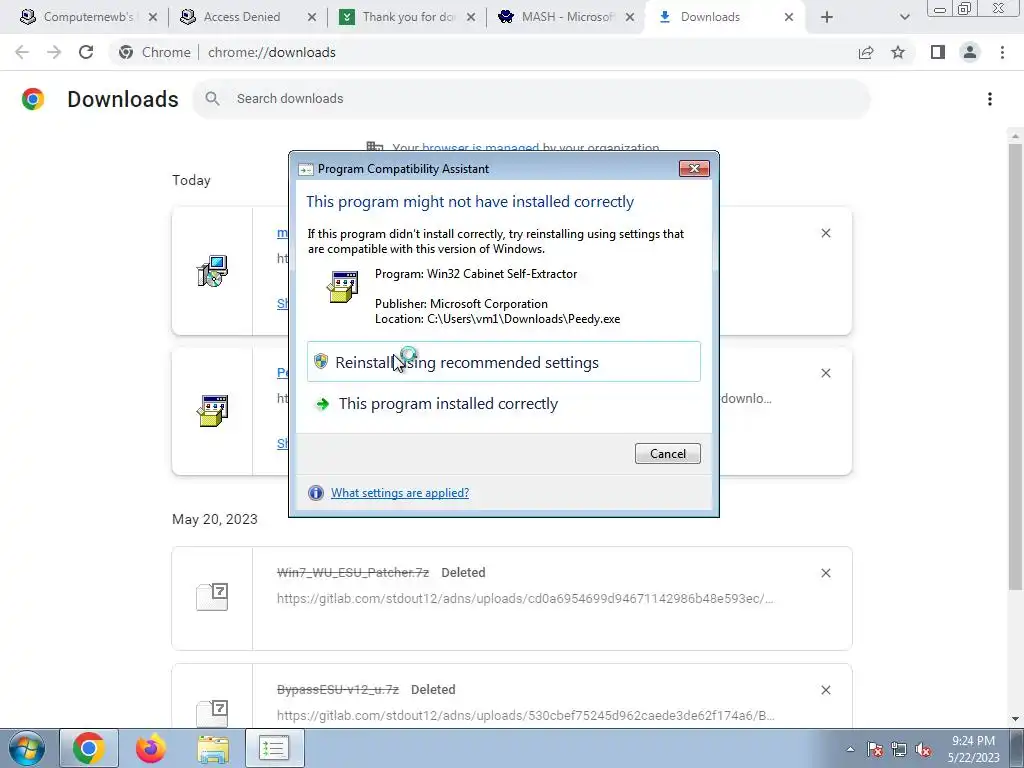Reload the downloads page
The width and height of the screenshot is (1024, 768).
(86, 52)
